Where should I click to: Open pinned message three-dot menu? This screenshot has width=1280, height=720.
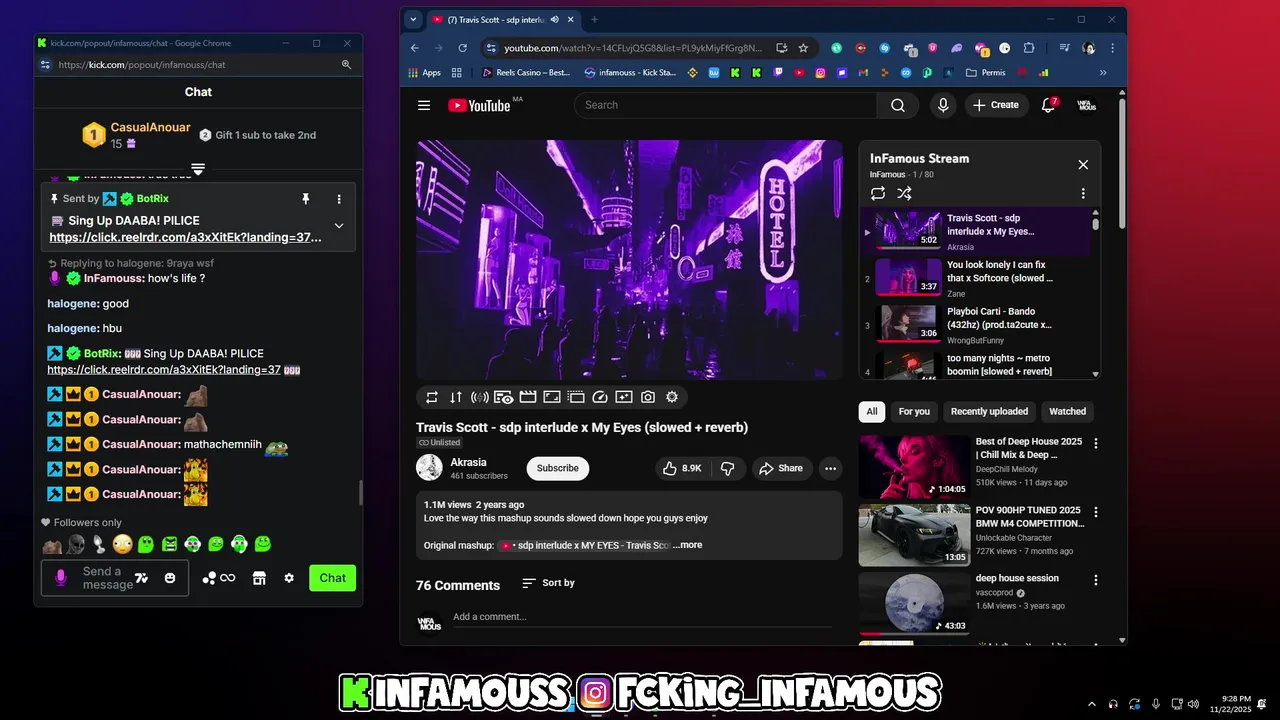(339, 199)
